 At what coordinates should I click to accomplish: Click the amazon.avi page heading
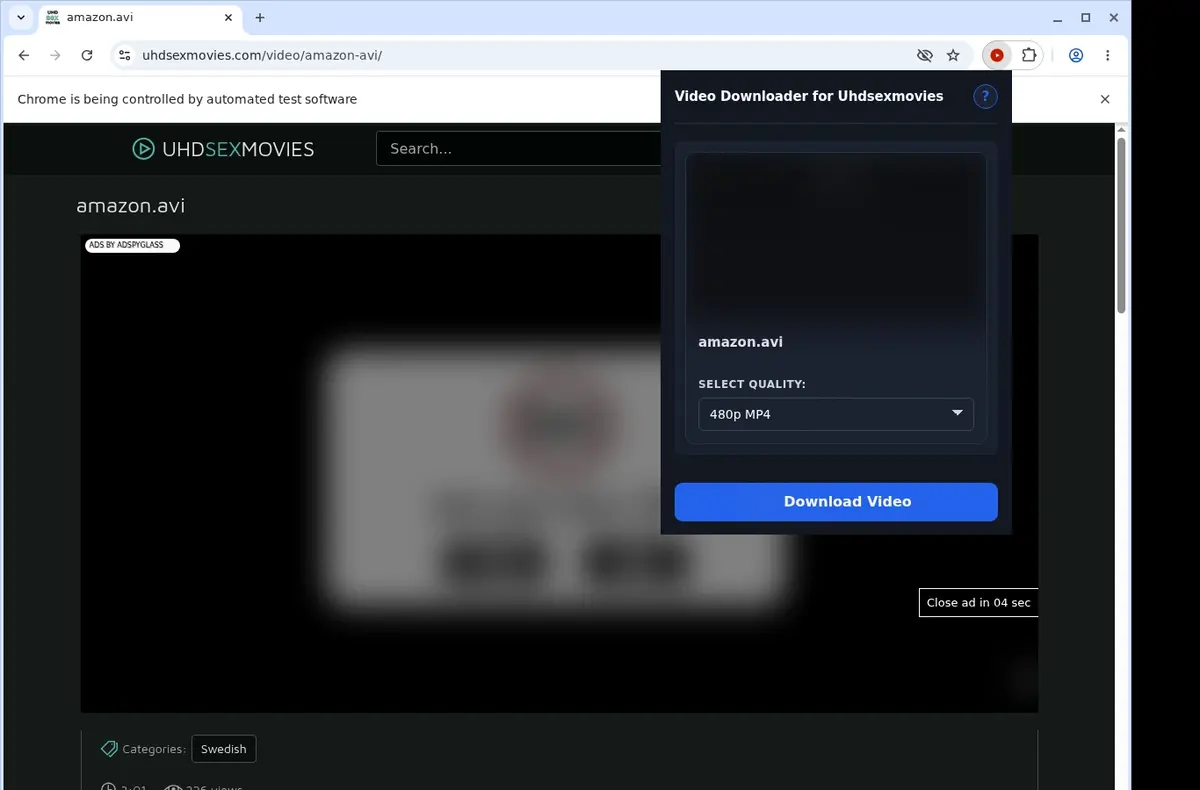131,206
